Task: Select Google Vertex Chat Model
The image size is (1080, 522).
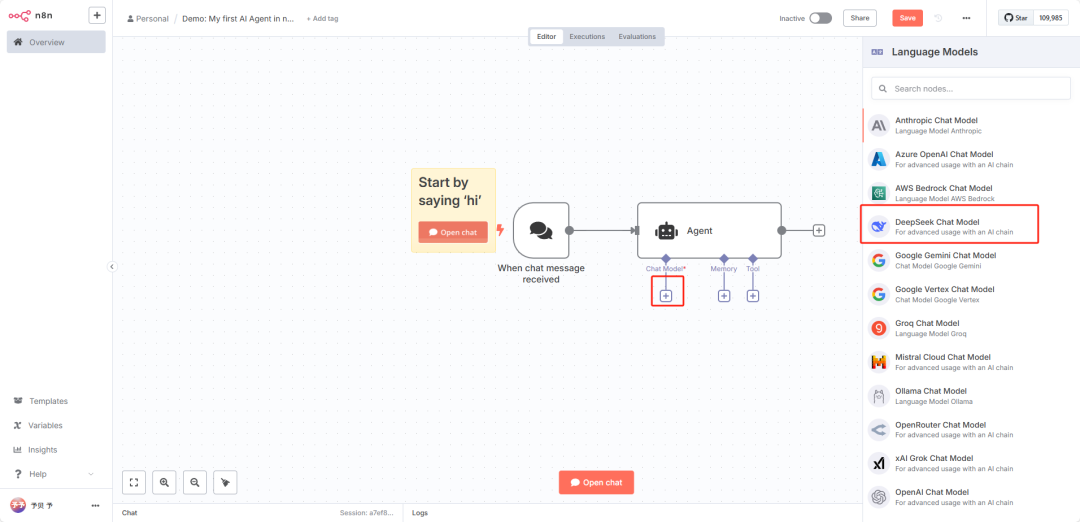Action: [970, 294]
